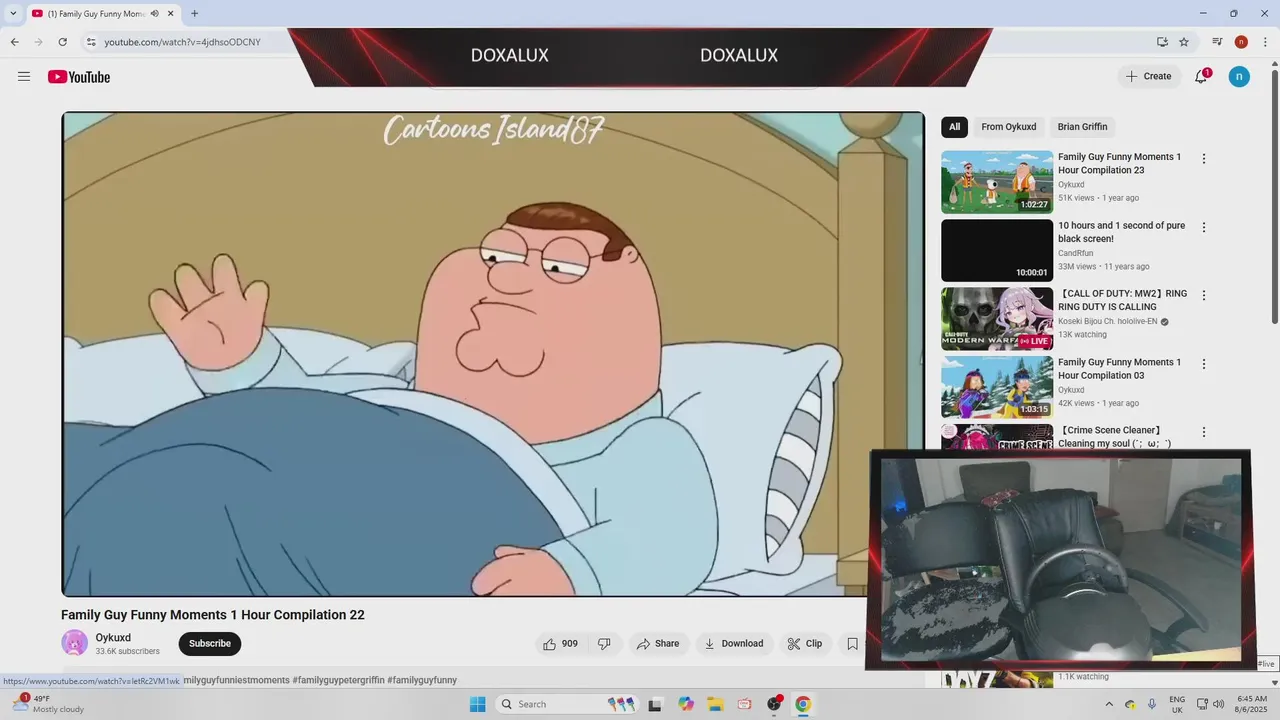Click the microphone tray icon
The image size is (1280, 720).
pos(1152,704)
